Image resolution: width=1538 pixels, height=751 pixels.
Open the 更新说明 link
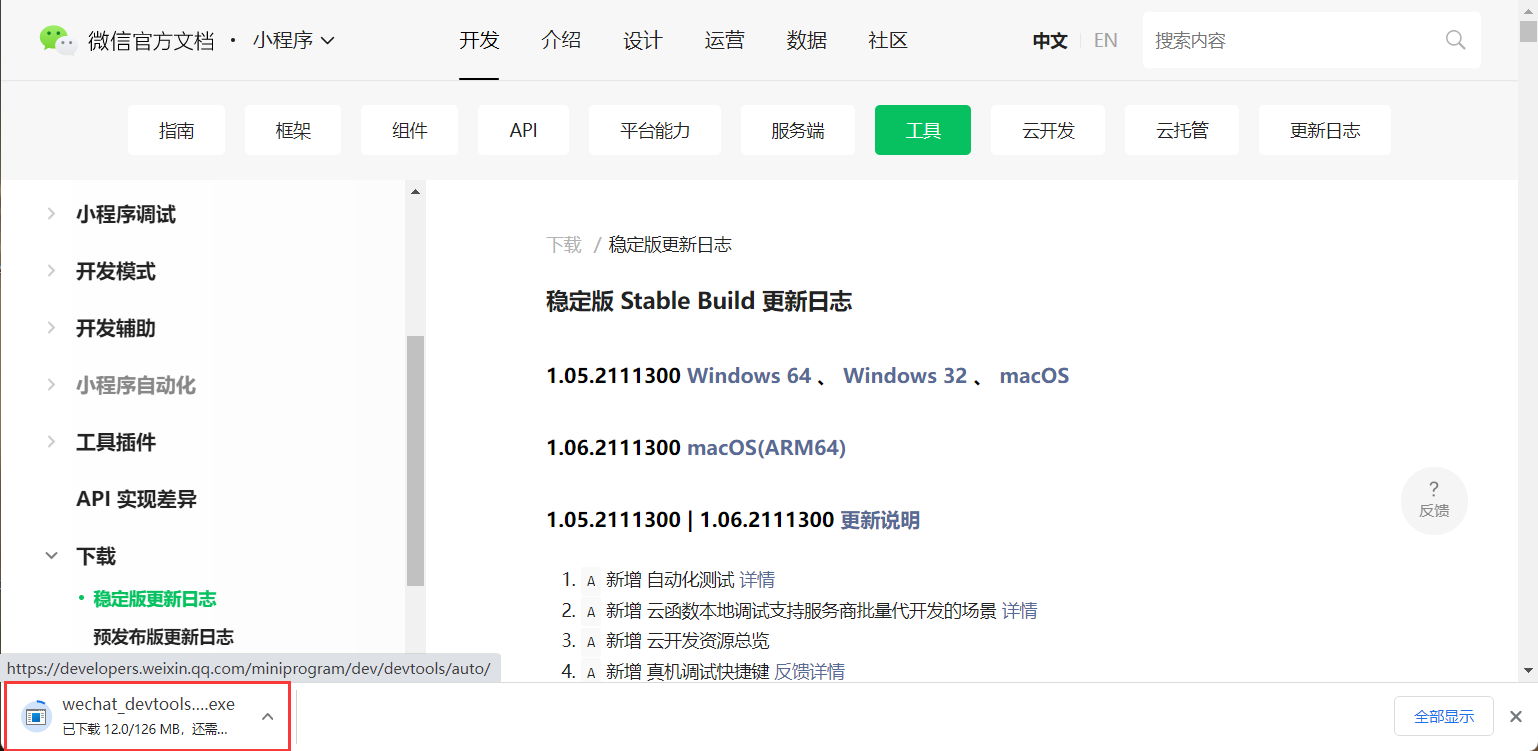click(x=880, y=520)
